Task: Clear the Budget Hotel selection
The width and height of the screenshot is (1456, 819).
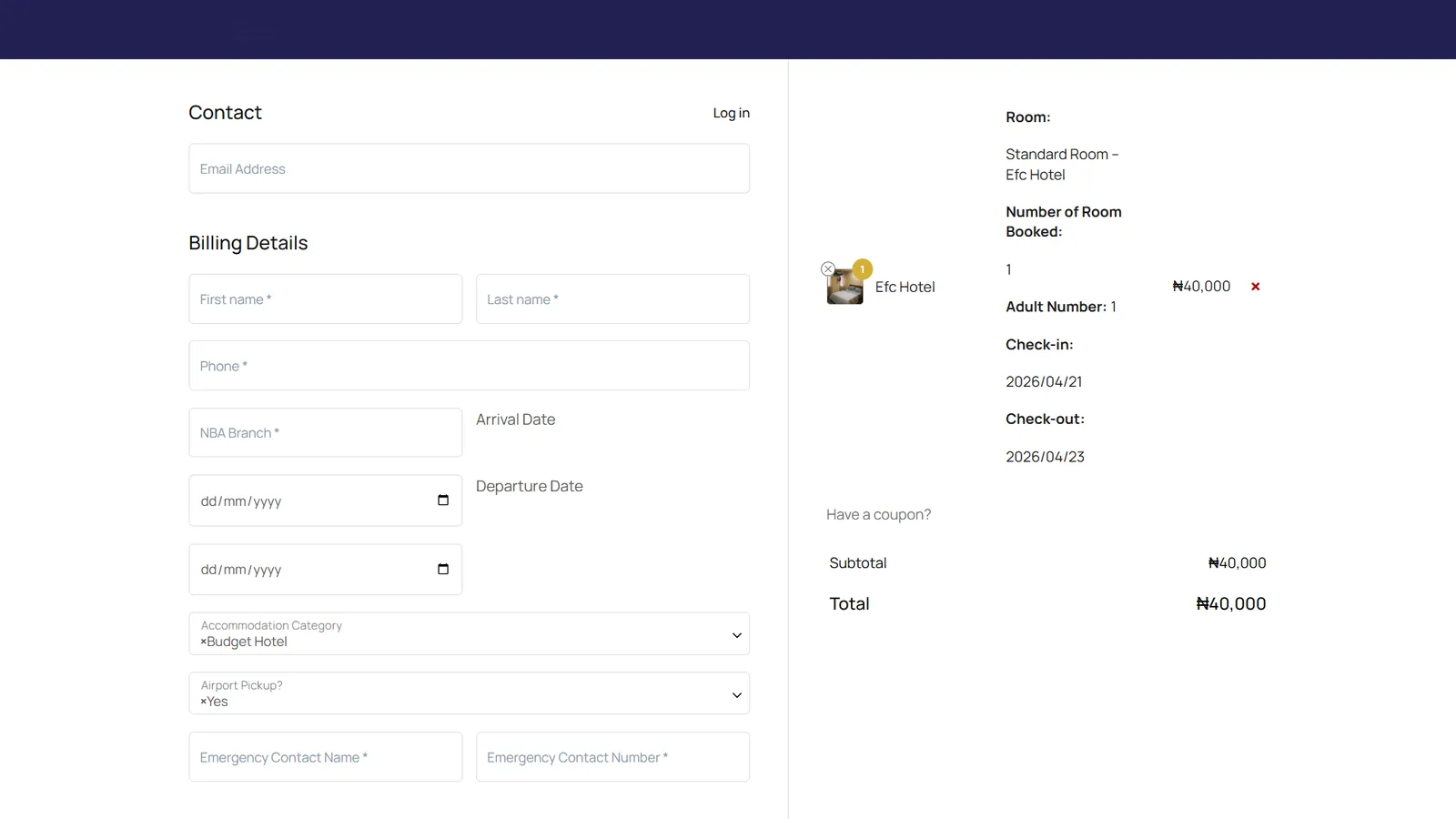Action: (x=204, y=642)
